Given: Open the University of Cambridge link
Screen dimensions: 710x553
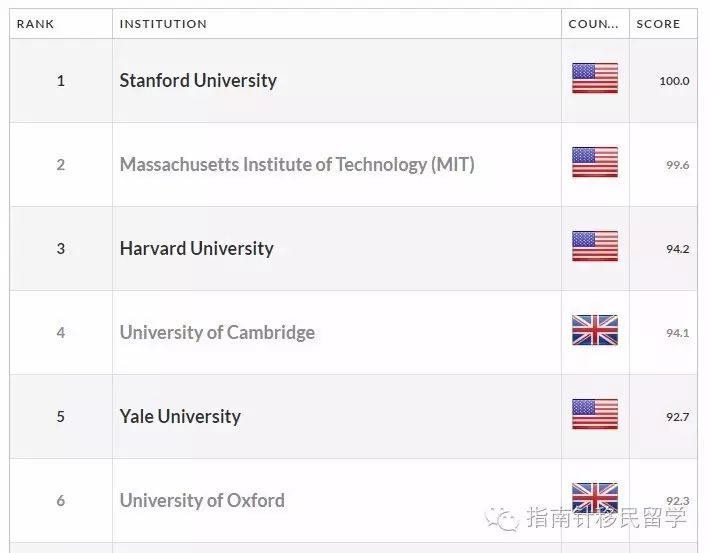Looking at the screenshot, I should click(x=217, y=332).
